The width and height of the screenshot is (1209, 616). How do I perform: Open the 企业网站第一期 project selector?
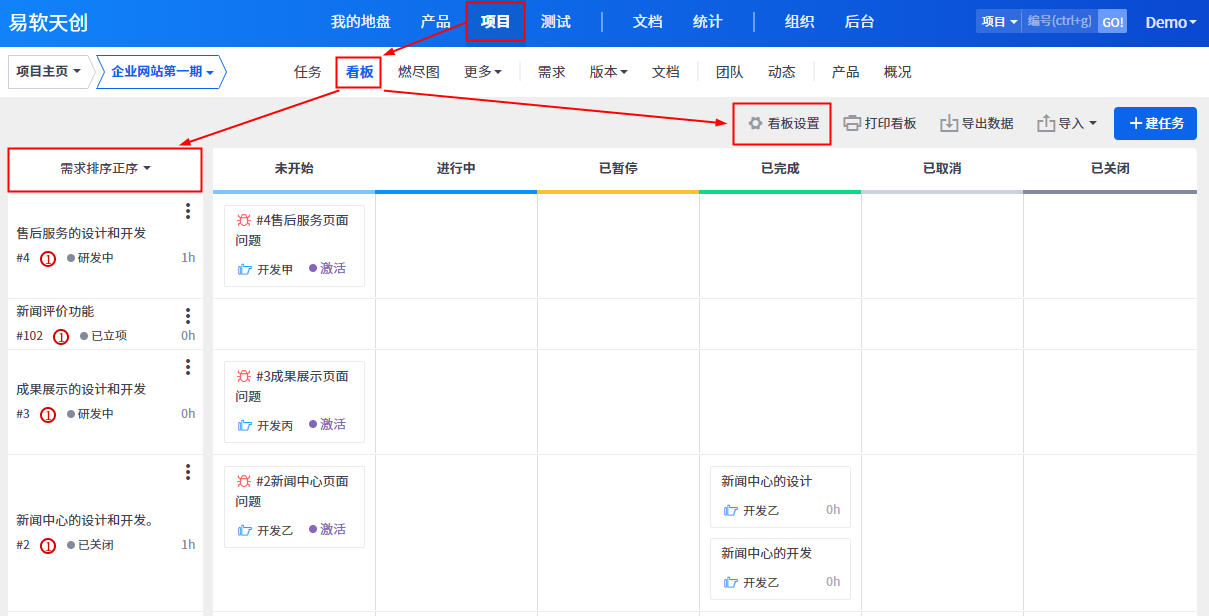point(162,72)
